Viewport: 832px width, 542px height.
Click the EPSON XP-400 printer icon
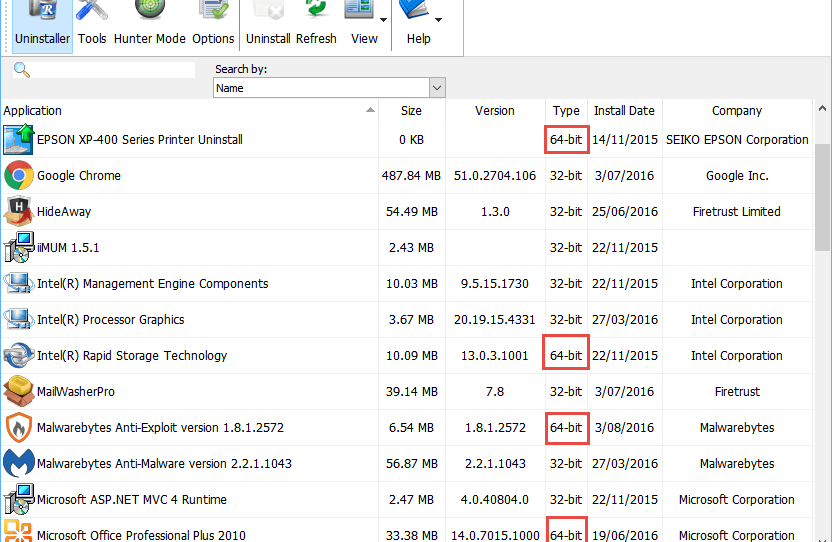pos(19,140)
